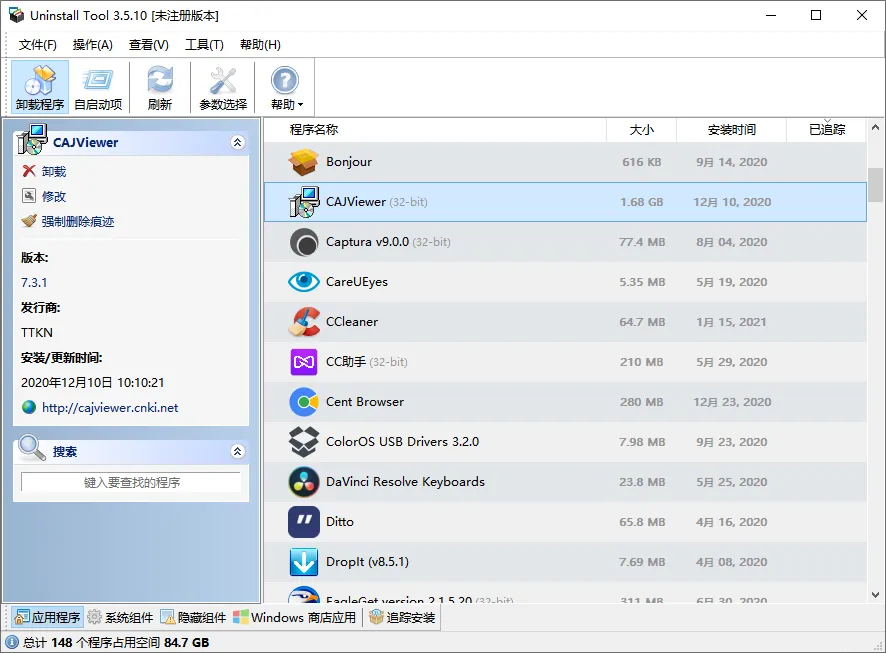The width and height of the screenshot is (886, 653).
Task: Click the red X uninstall icon
Action: click(x=29, y=171)
